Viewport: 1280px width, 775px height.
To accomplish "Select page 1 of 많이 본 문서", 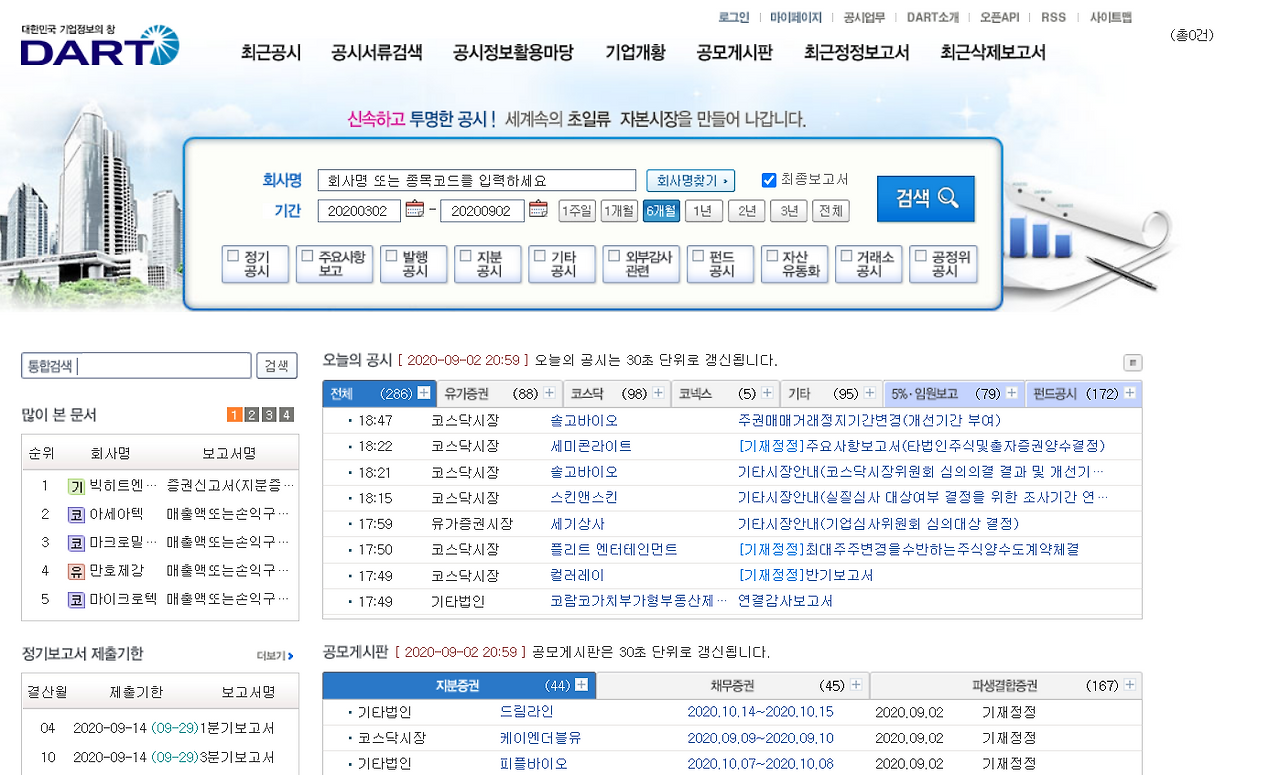I will point(235,415).
